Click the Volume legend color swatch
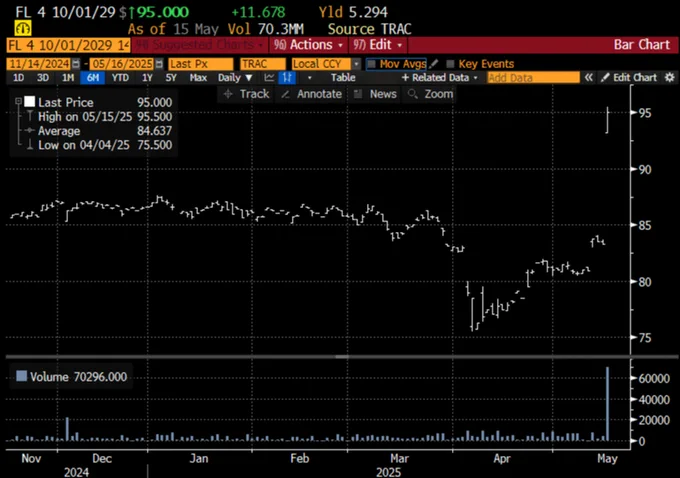This screenshot has width=680, height=478. (21, 376)
